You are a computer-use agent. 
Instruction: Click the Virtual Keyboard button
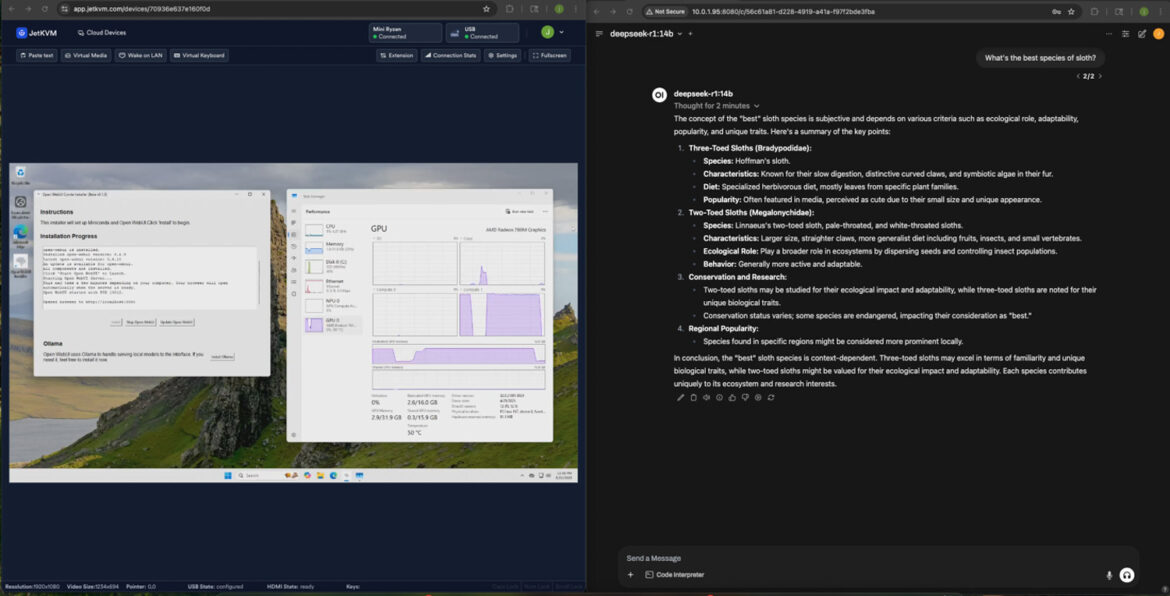coord(199,56)
